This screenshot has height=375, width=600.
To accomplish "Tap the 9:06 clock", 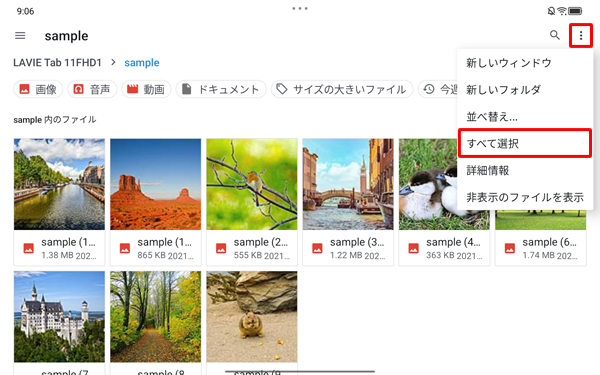I will point(25,11).
